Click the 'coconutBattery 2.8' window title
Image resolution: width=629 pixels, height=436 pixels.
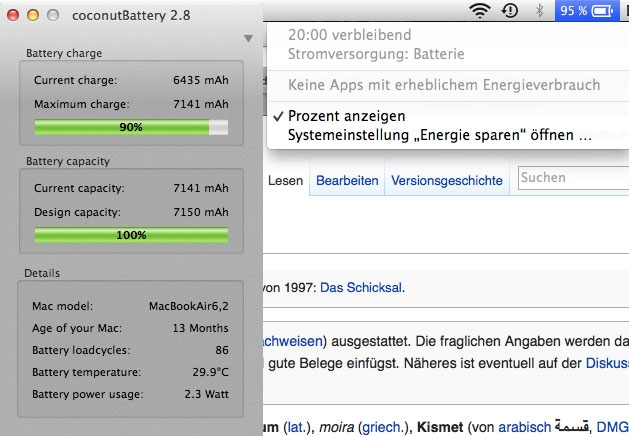131,16
